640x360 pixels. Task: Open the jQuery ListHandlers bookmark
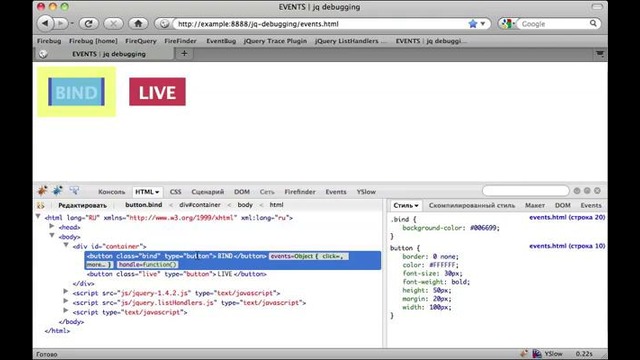351,41
